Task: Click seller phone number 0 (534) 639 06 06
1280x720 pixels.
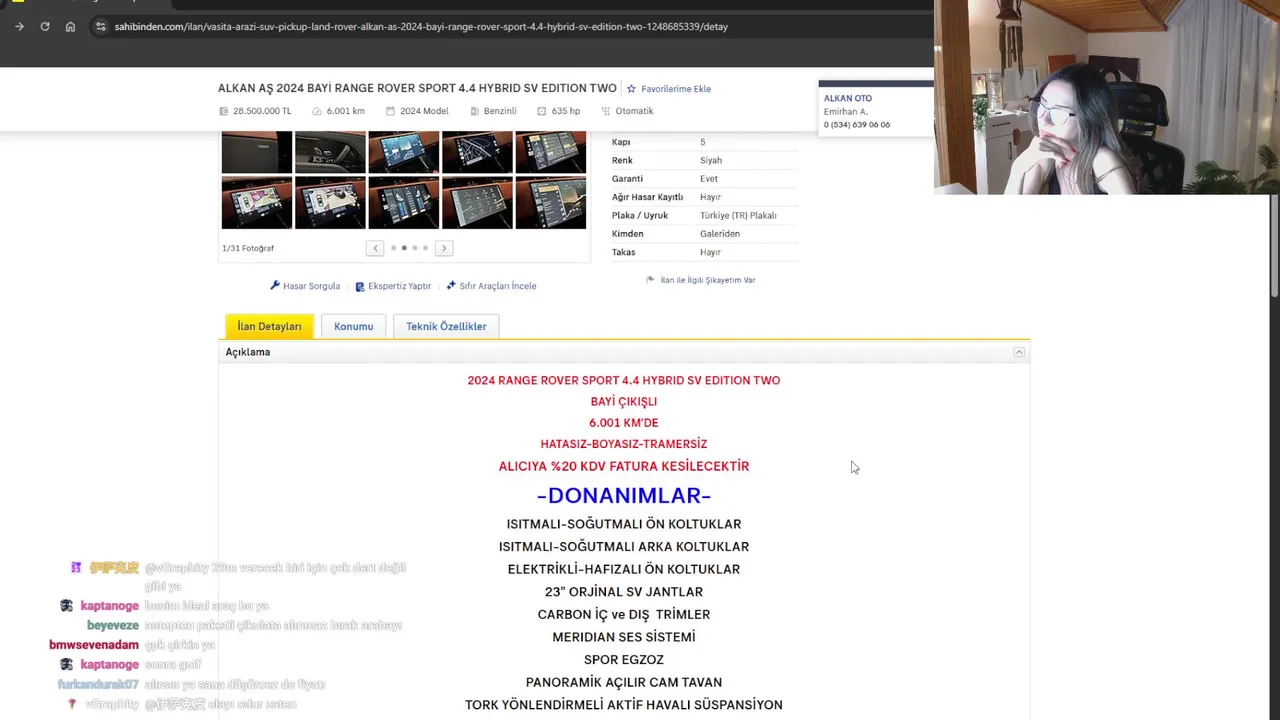Action: (857, 125)
